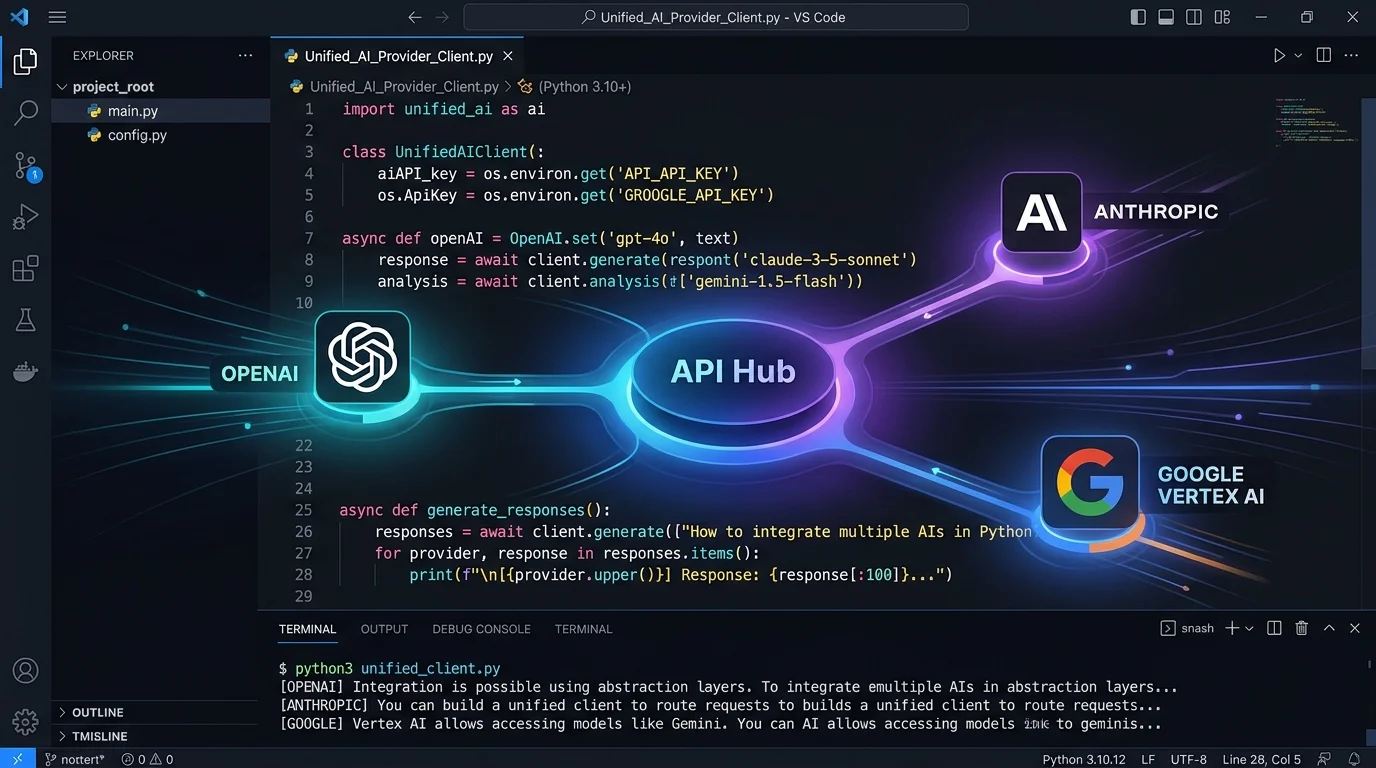Open the Extensions view

[x=25, y=268]
